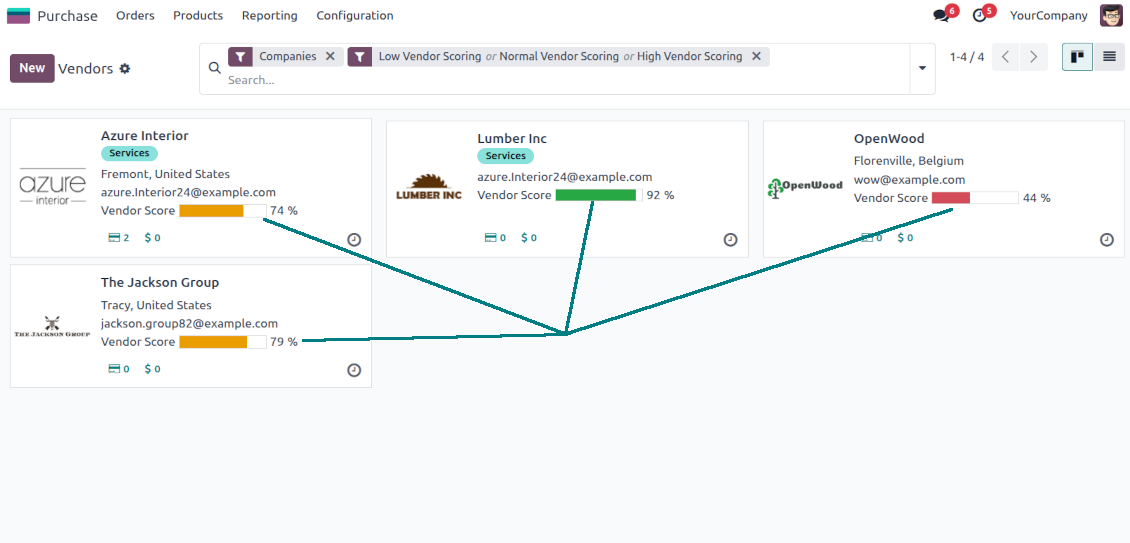
Task: Open the Discuss messages icon
Action: point(940,16)
